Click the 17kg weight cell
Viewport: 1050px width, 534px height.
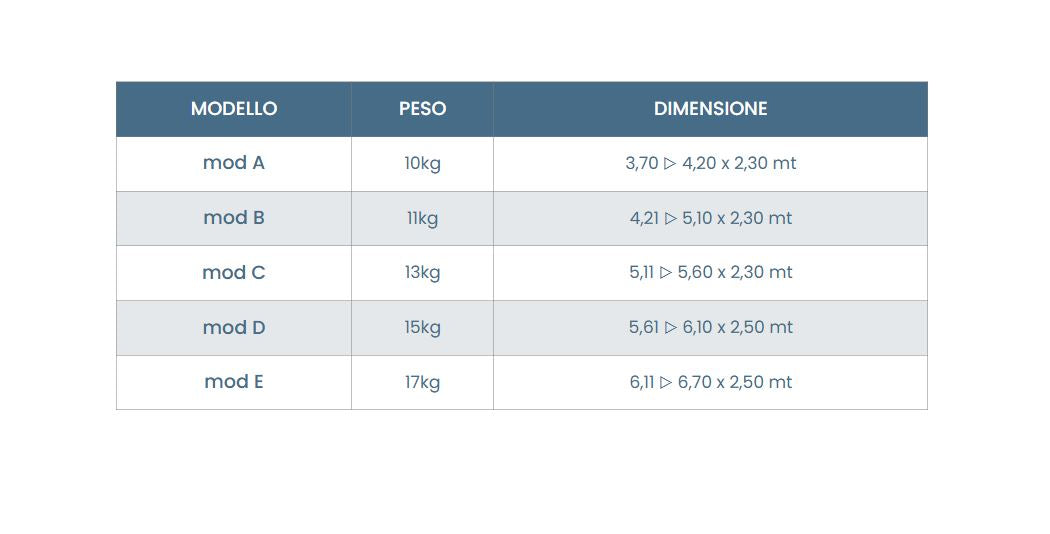pyautogui.click(x=423, y=383)
